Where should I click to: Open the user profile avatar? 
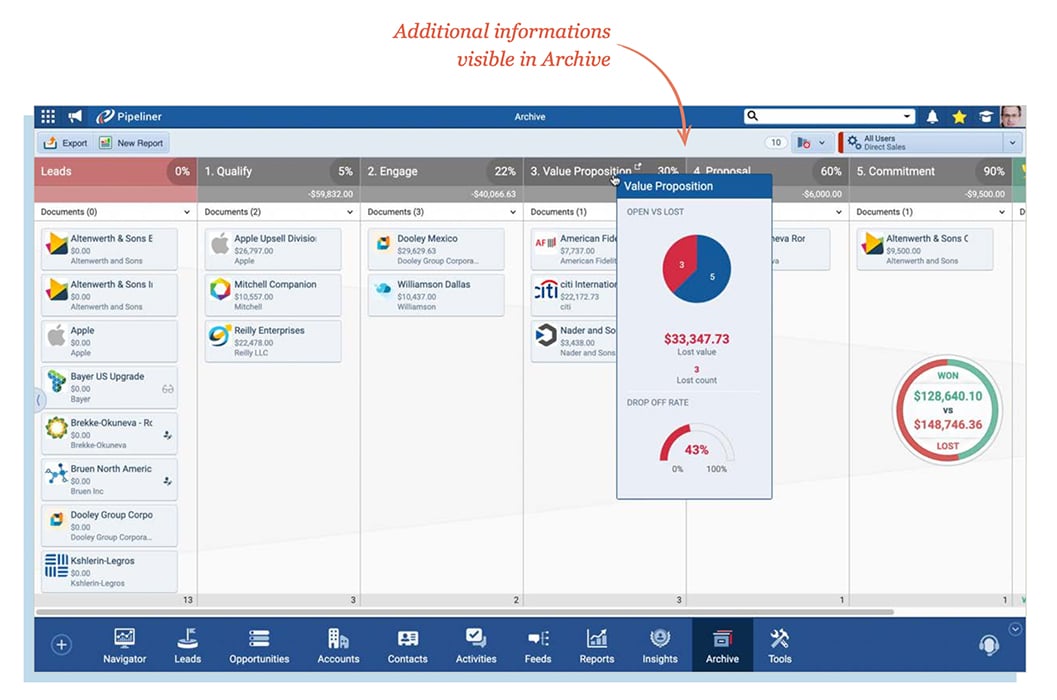click(1012, 117)
